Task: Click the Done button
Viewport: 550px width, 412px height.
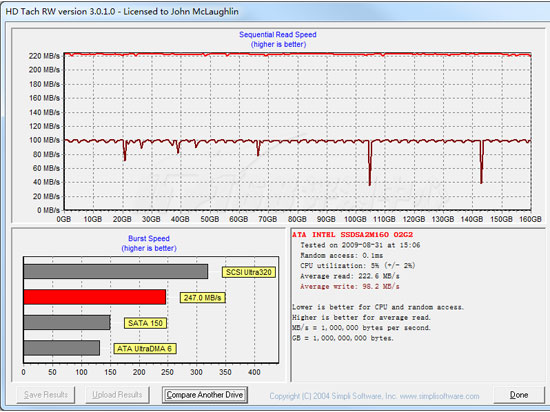Action: 518,395
